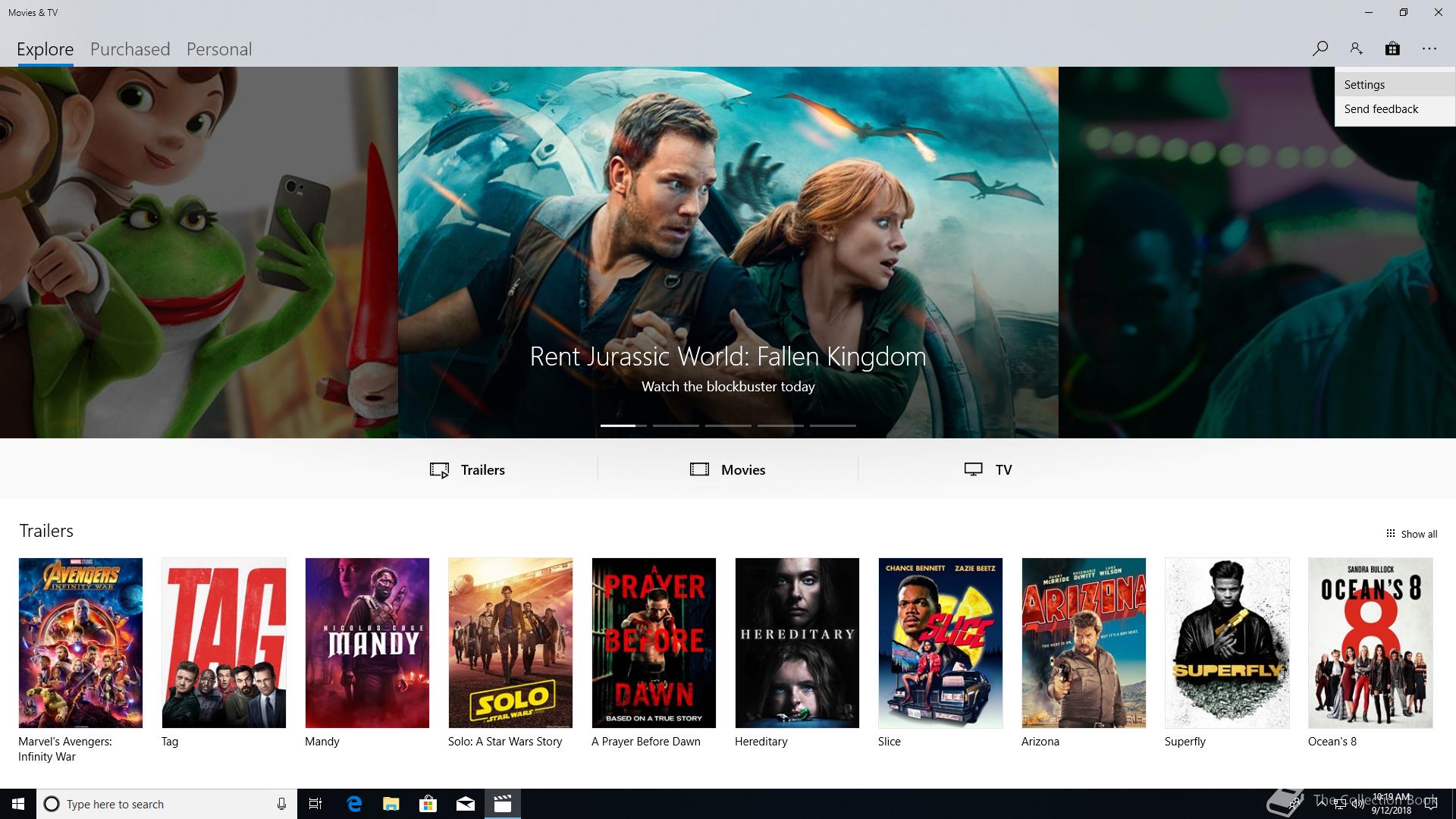Open the Mandy trailer poster
1456x819 pixels.
pos(367,643)
